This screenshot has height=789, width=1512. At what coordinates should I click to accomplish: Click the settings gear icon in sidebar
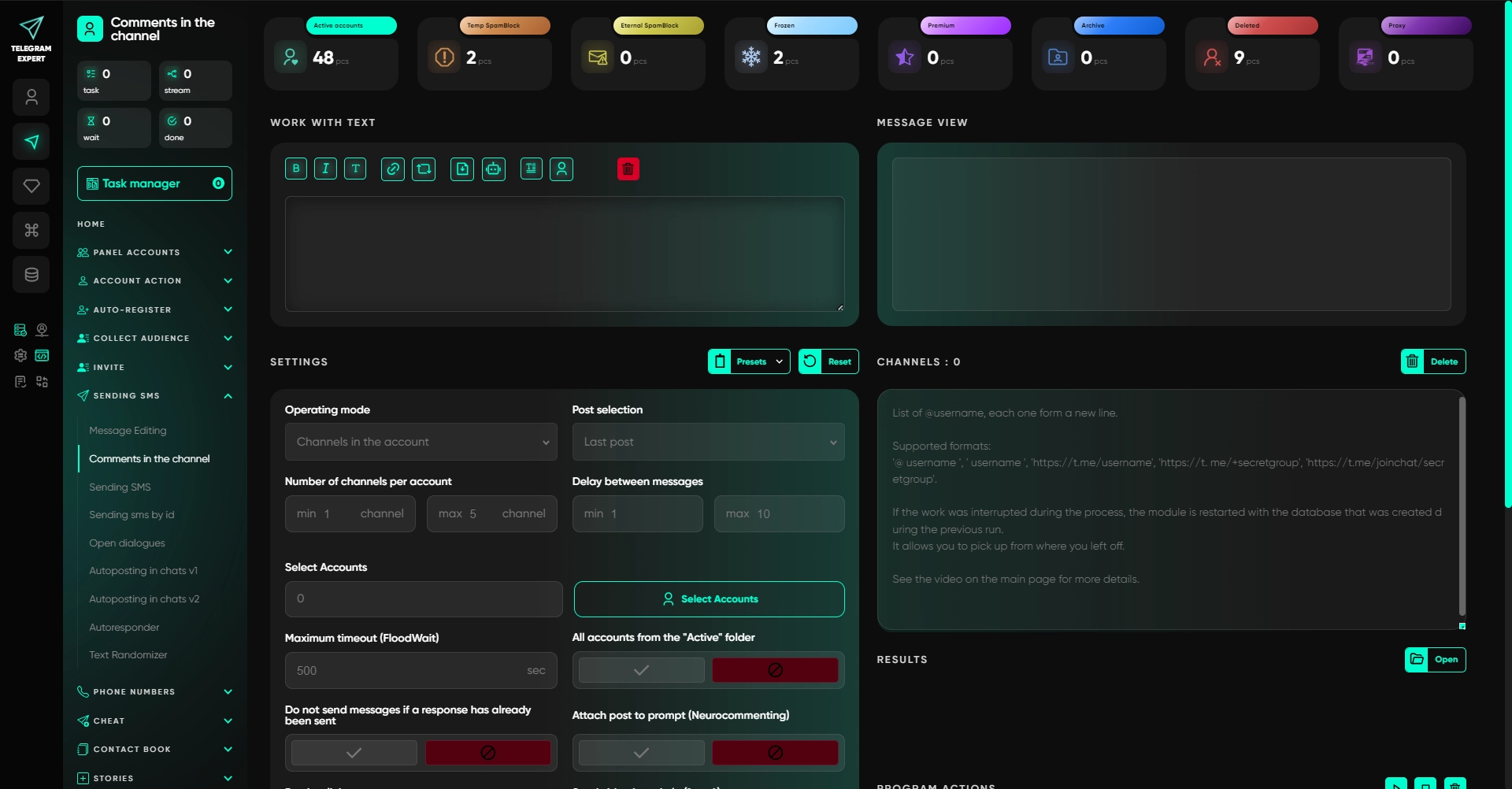pyautogui.click(x=20, y=355)
